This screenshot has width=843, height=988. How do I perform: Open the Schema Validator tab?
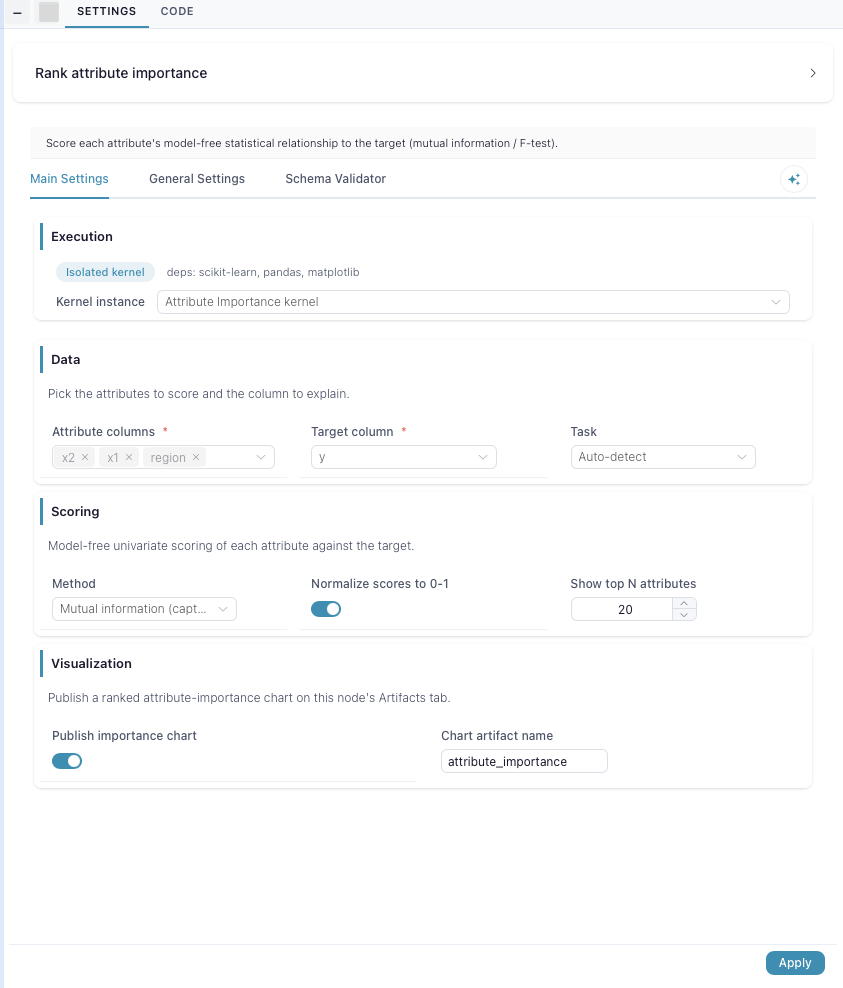pos(336,179)
